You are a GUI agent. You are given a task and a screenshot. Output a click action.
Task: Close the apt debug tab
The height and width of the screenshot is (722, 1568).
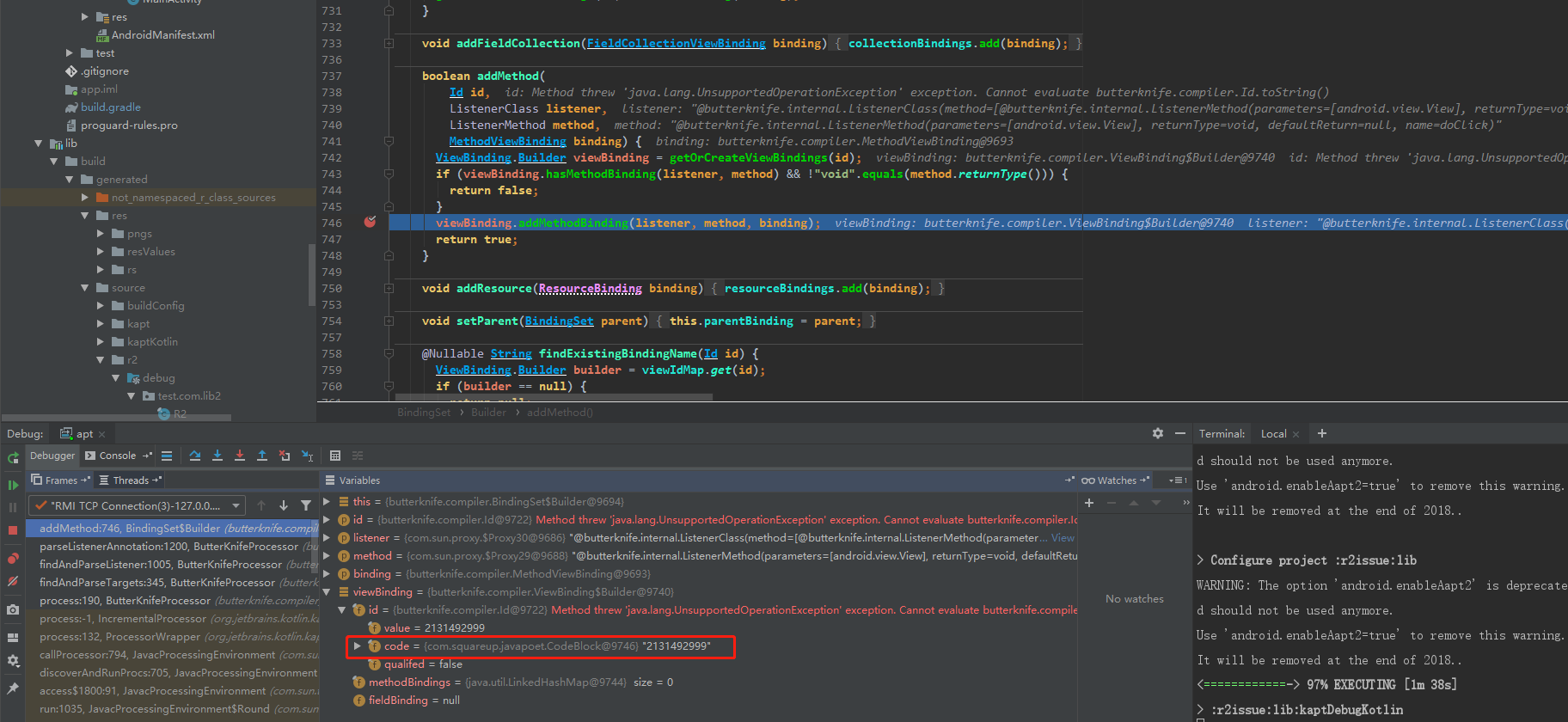coord(101,434)
